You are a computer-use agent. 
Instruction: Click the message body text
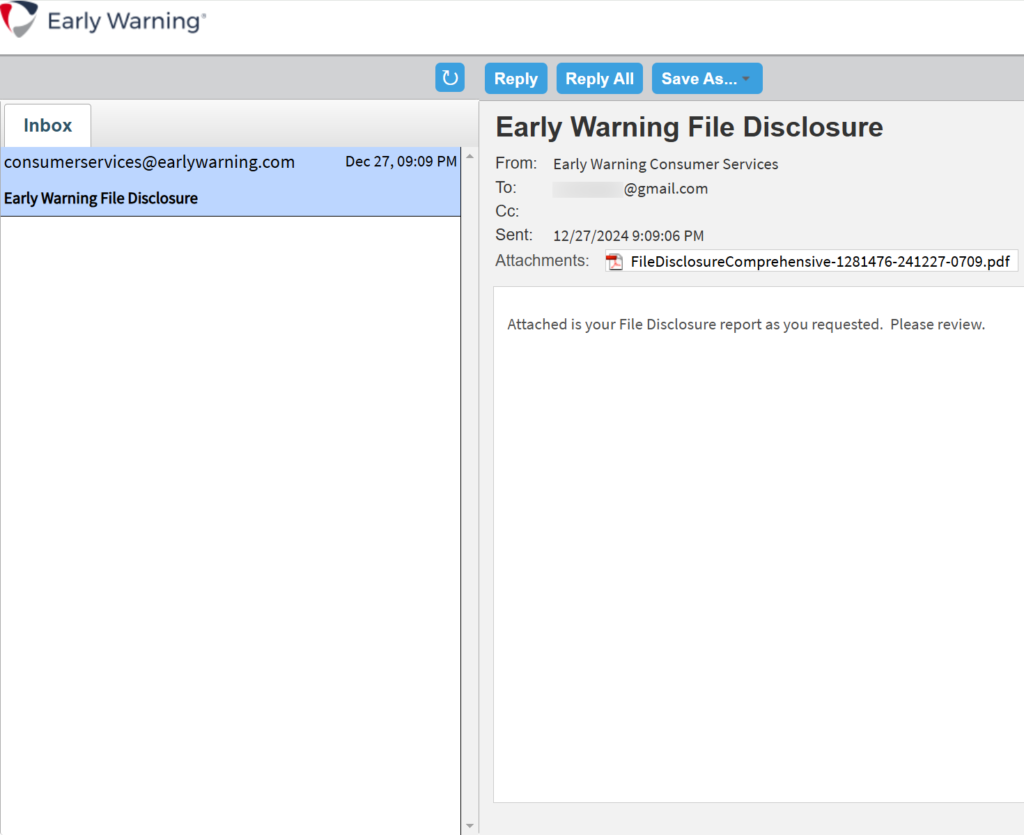[x=746, y=324]
